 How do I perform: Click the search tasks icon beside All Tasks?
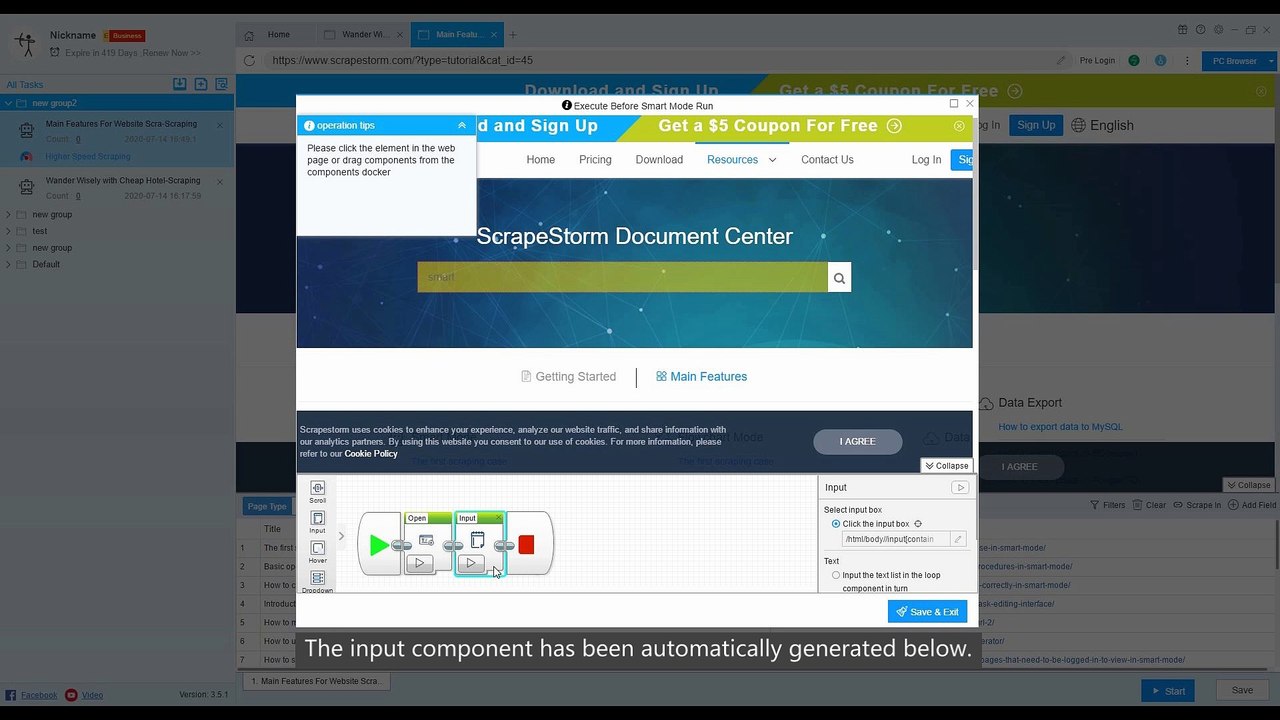(222, 85)
